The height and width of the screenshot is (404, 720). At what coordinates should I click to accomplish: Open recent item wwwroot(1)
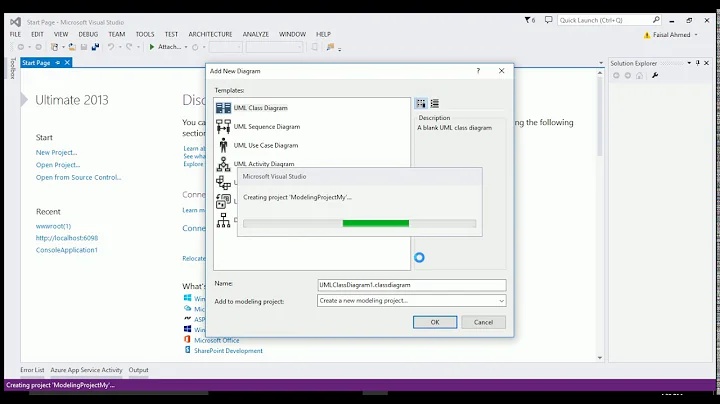(53, 226)
